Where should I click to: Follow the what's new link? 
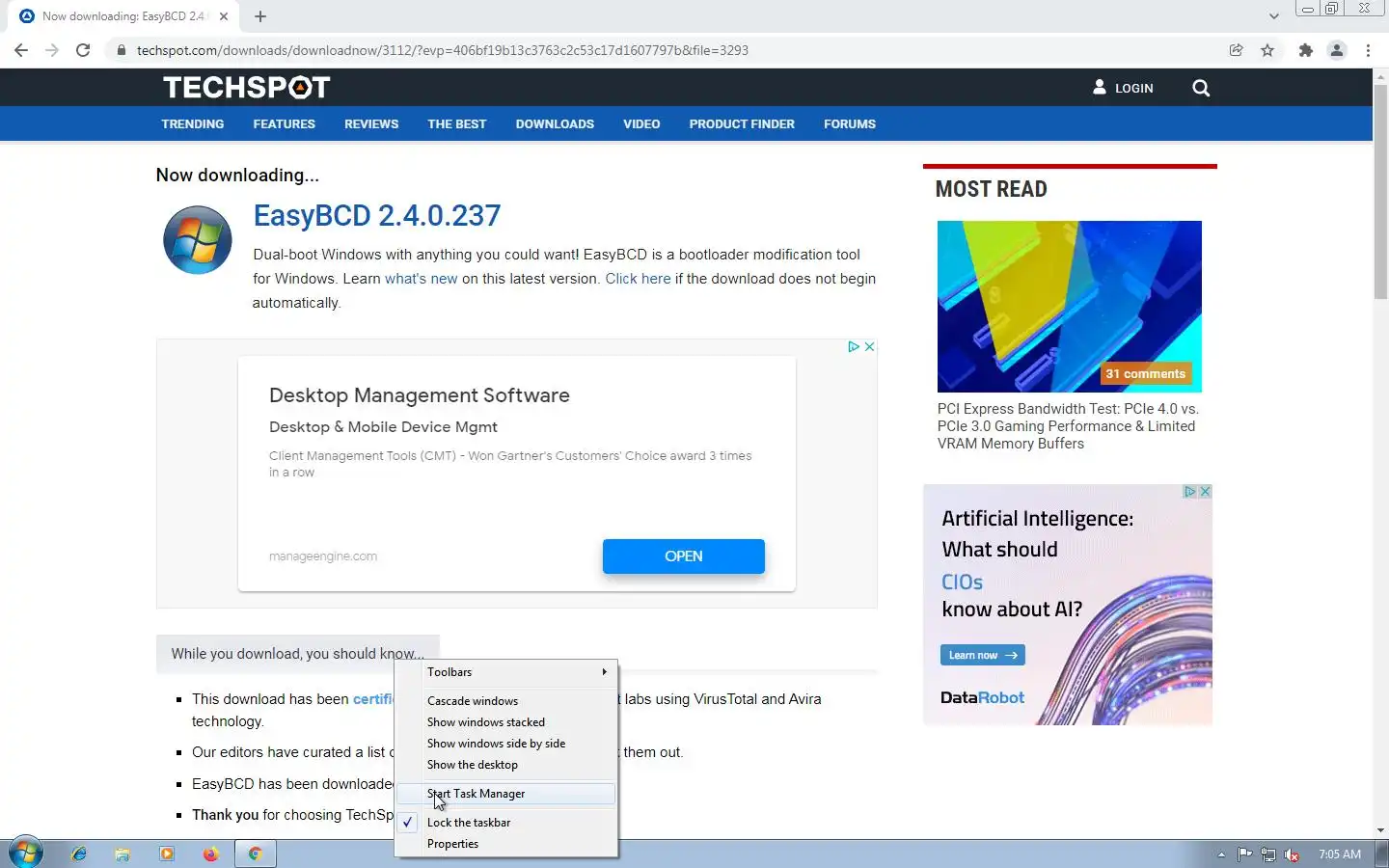coord(422,279)
